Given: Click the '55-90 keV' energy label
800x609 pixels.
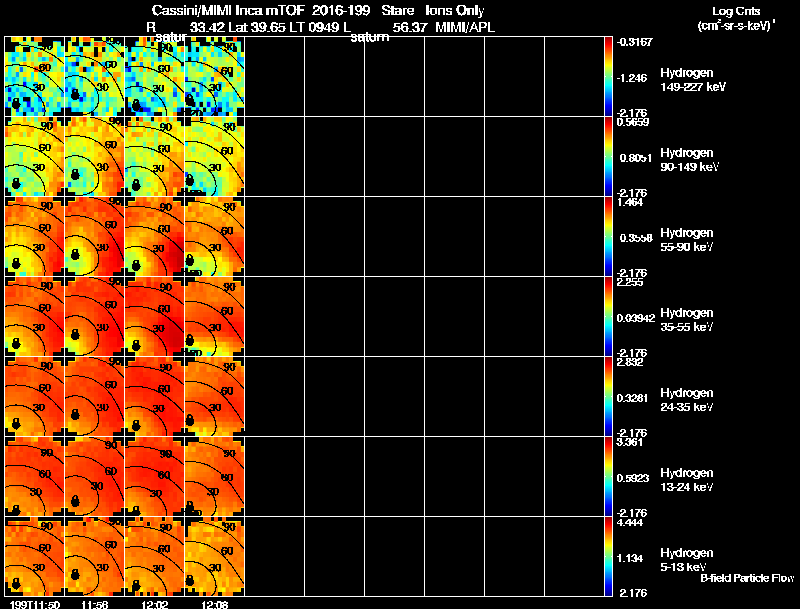Looking at the screenshot, I should pos(687,247).
